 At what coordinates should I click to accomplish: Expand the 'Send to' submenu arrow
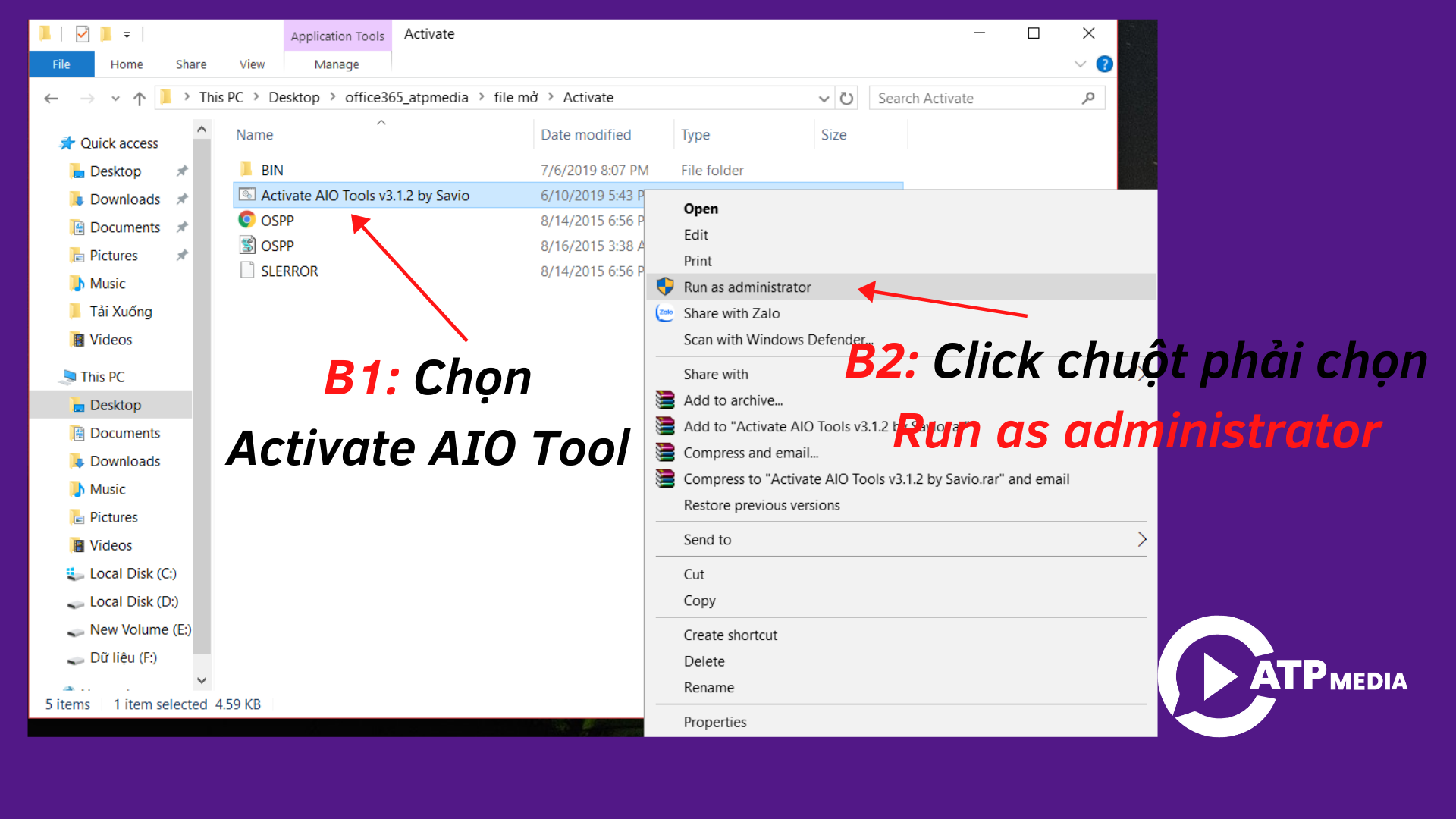click(1141, 539)
